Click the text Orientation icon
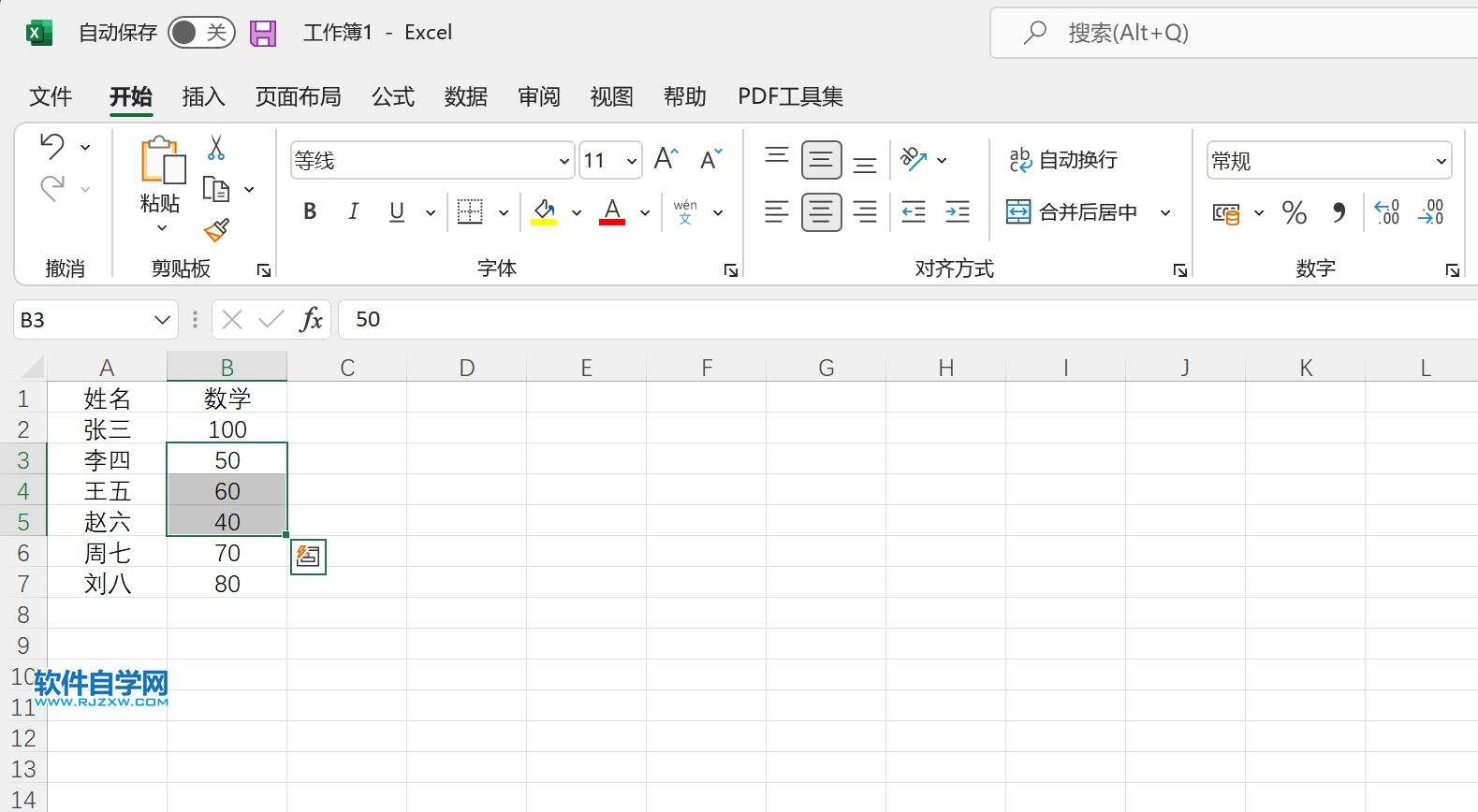1478x812 pixels. click(914, 160)
